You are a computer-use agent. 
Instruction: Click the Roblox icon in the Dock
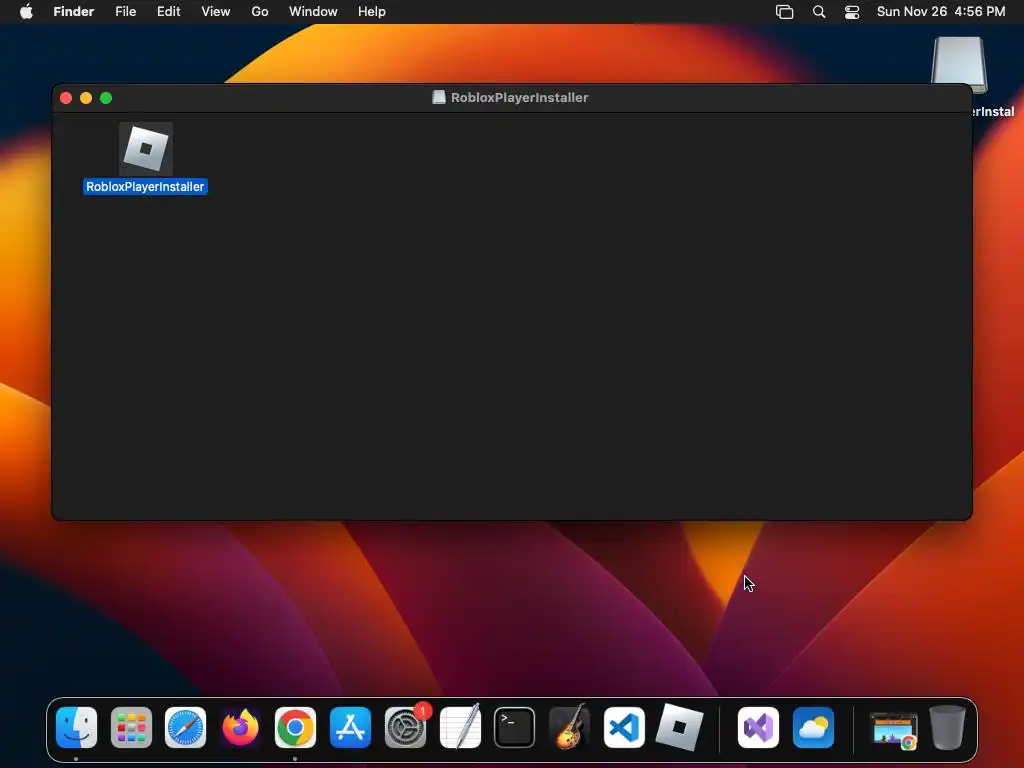[x=679, y=728]
